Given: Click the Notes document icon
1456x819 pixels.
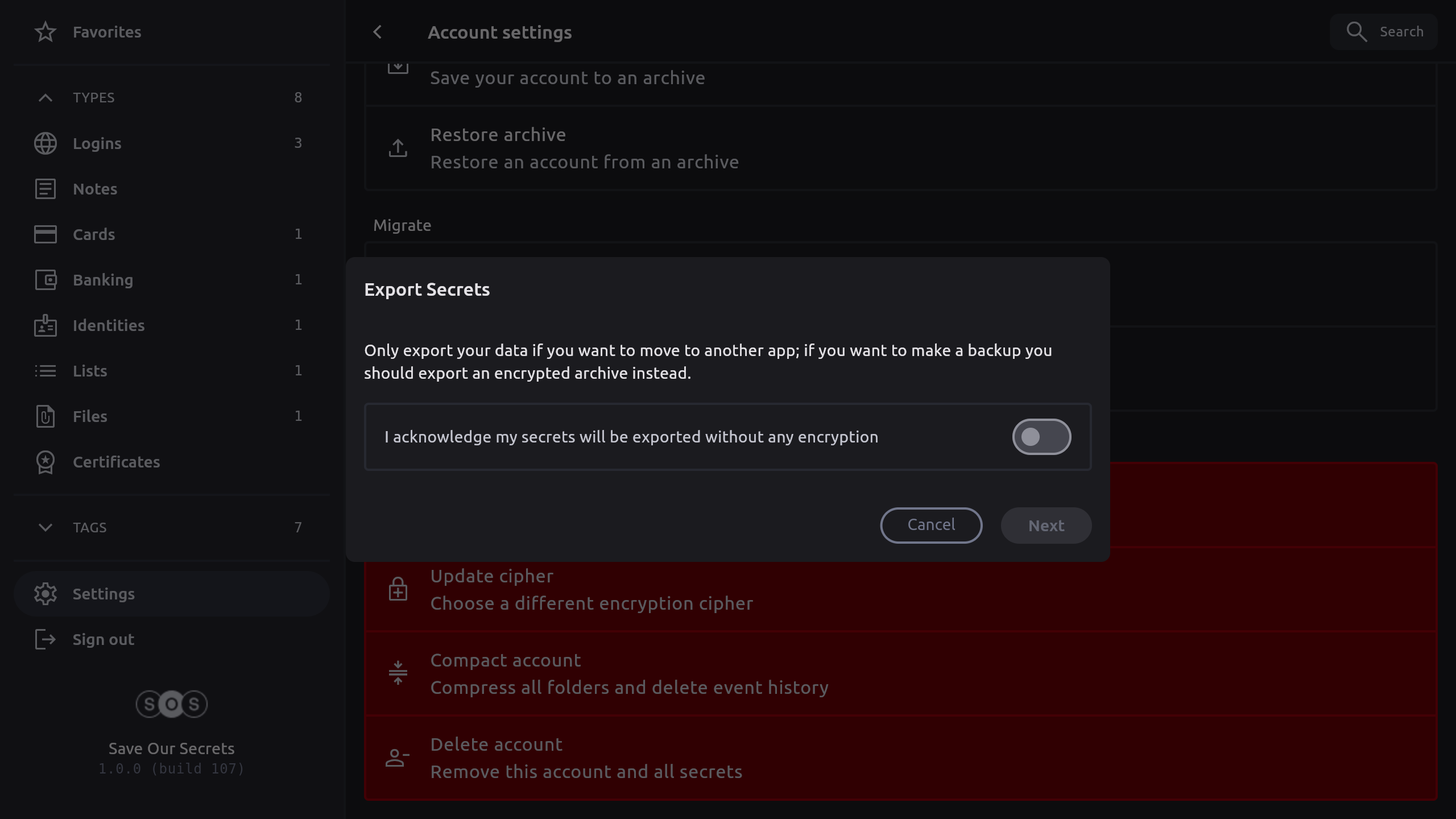Looking at the screenshot, I should pos(45,189).
